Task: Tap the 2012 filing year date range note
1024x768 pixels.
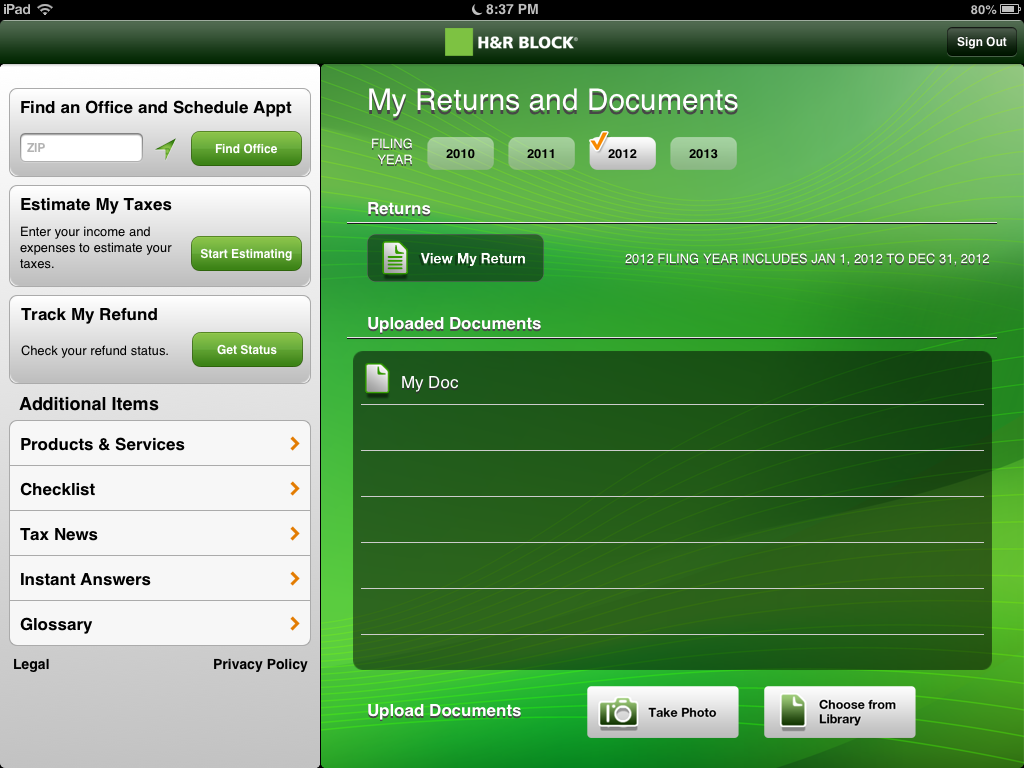Action: pos(807,259)
